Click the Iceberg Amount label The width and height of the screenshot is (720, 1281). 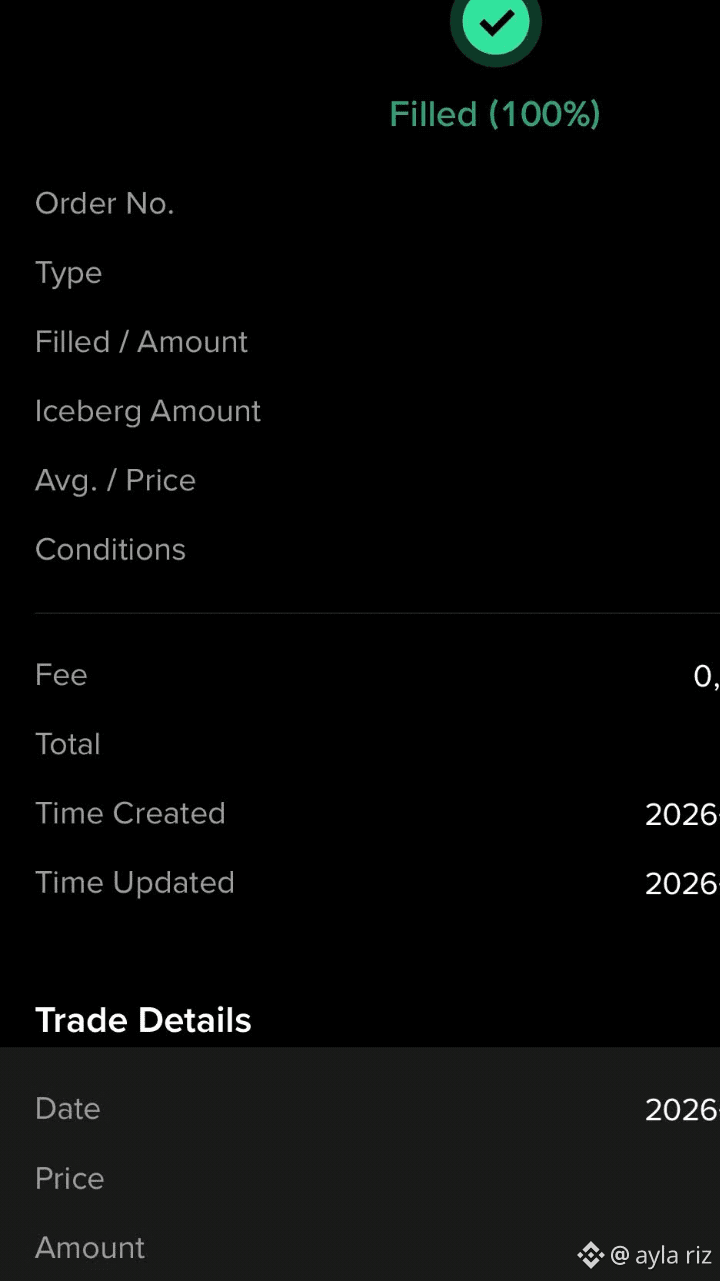[x=148, y=411]
